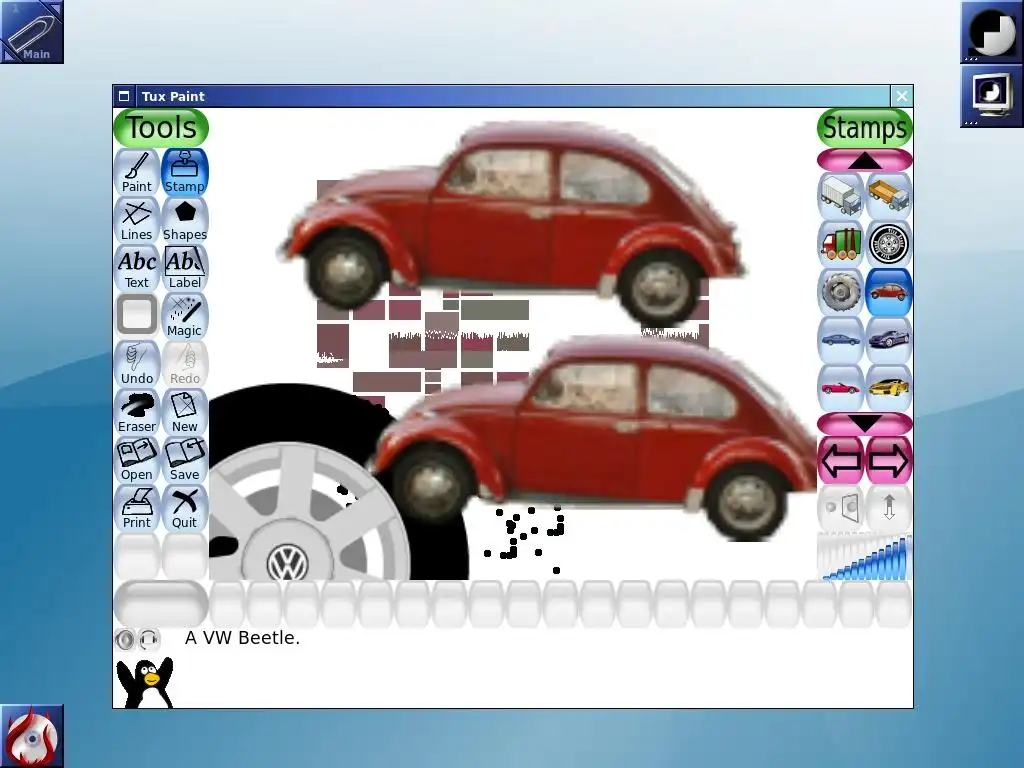Go to next stamp category with right arrow
The height and width of the screenshot is (768, 1024).
[889, 460]
